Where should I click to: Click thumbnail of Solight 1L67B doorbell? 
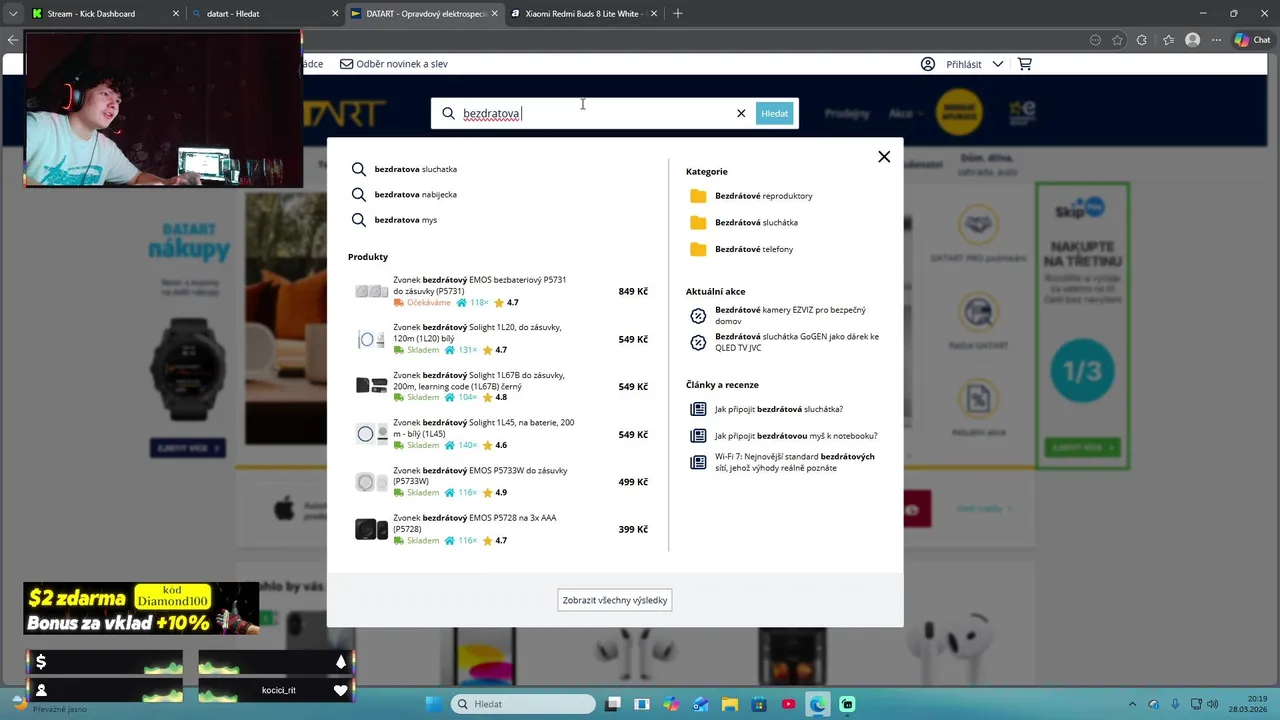click(371, 386)
